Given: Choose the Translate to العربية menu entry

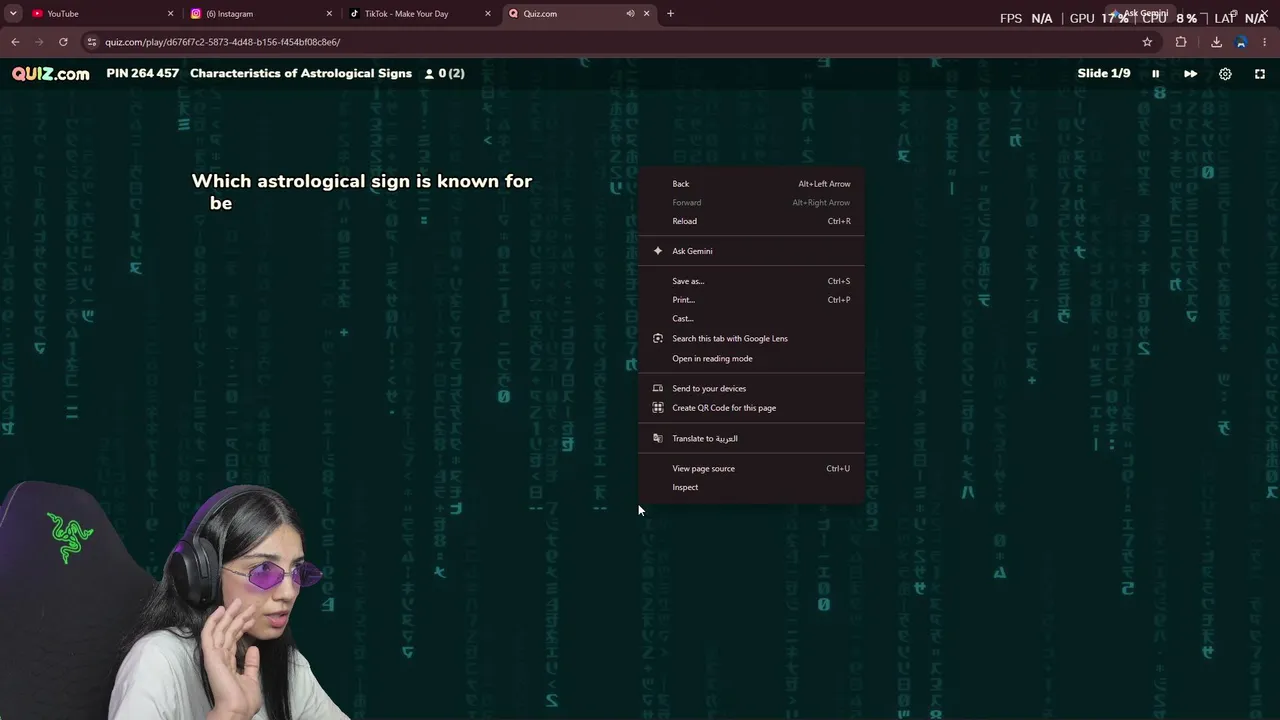Looking at the screenshot, I should tap(751, 438).
